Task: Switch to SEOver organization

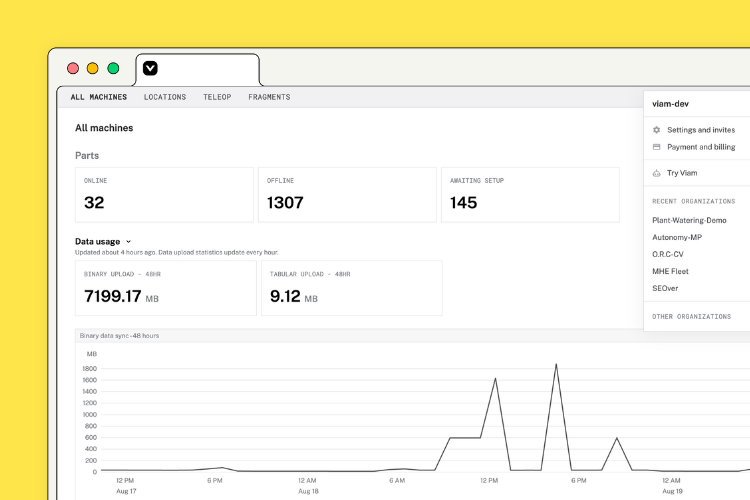Action: pyautogui.click(x=665, y=288)
